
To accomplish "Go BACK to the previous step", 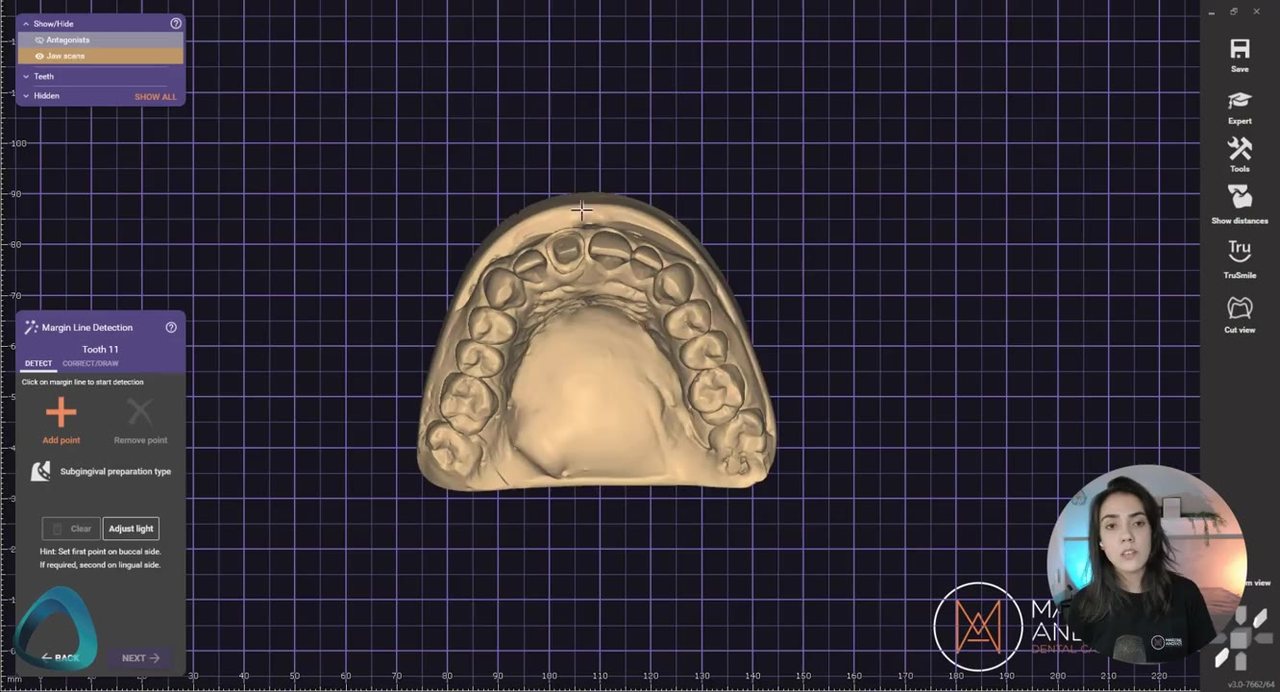I will tap(60, 658).
